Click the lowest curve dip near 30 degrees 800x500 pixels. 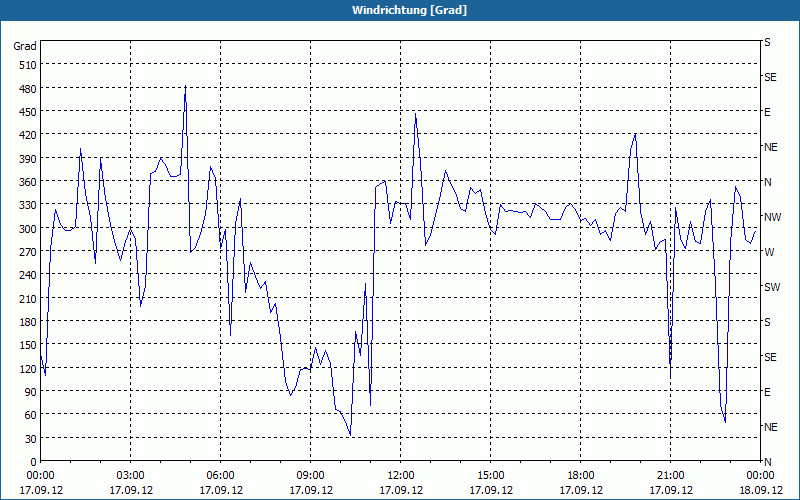click(350, 435)
